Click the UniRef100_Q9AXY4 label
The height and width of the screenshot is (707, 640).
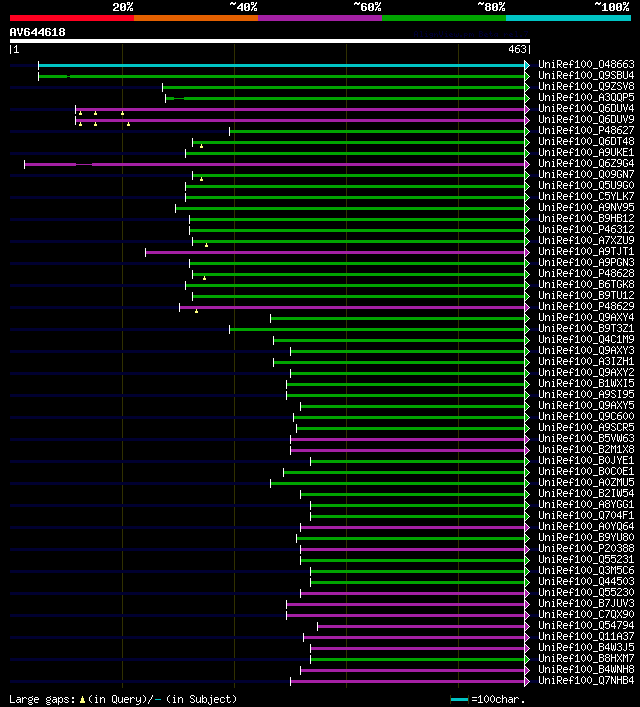pos(586,317)
